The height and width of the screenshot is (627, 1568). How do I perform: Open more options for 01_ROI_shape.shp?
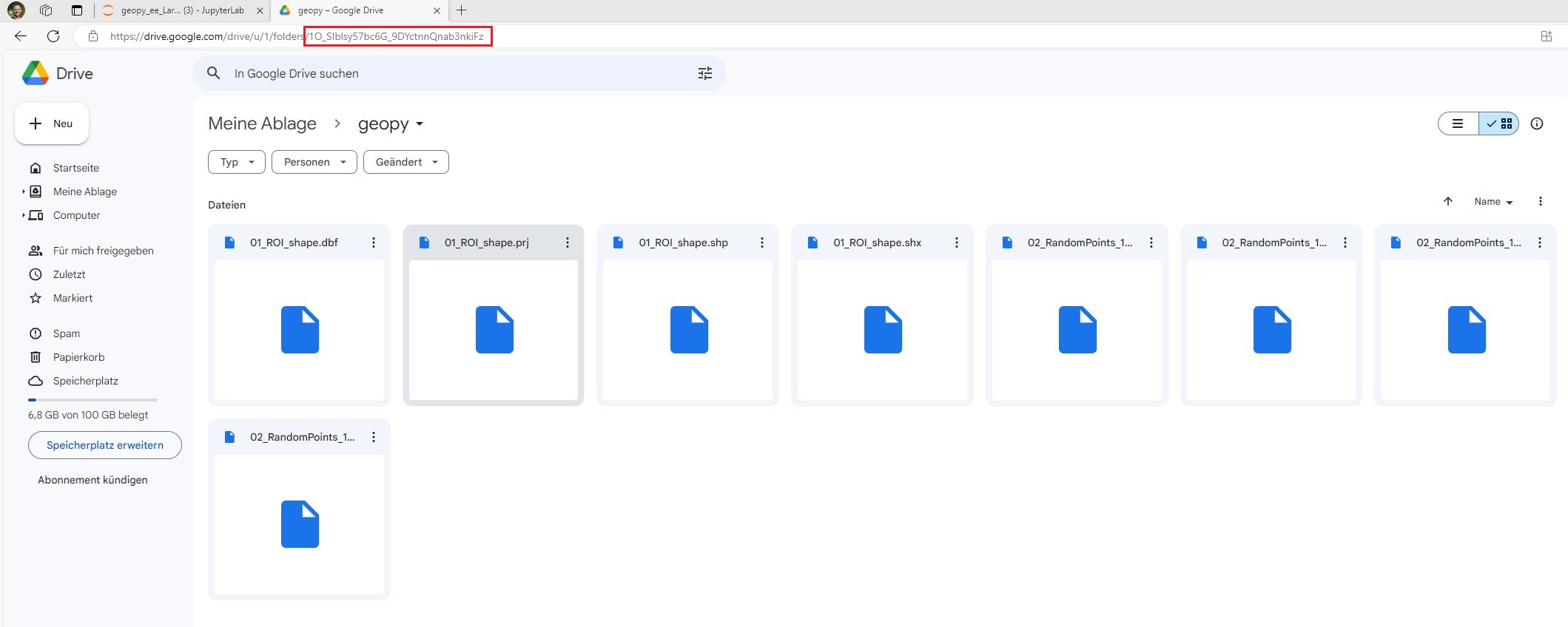[762, 243]
